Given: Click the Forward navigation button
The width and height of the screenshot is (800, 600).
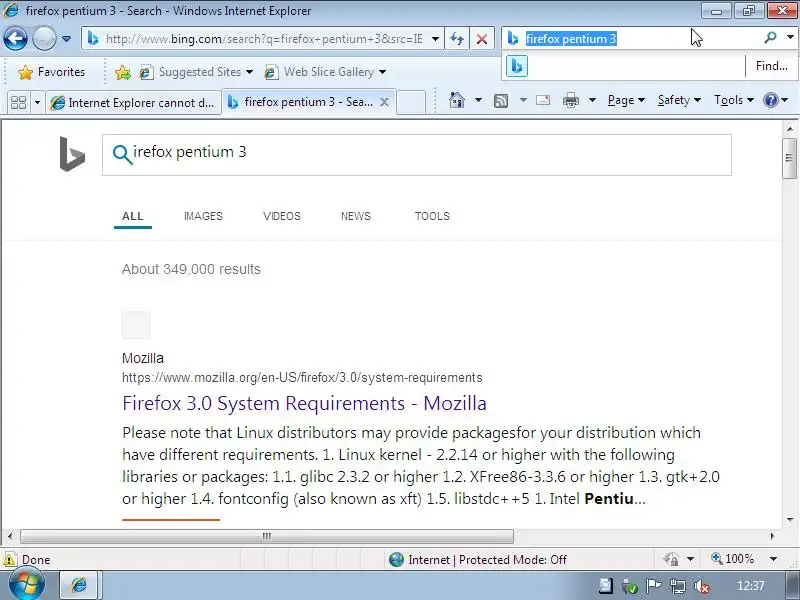Looking at the screenshot, I should (x=44, y=38).
